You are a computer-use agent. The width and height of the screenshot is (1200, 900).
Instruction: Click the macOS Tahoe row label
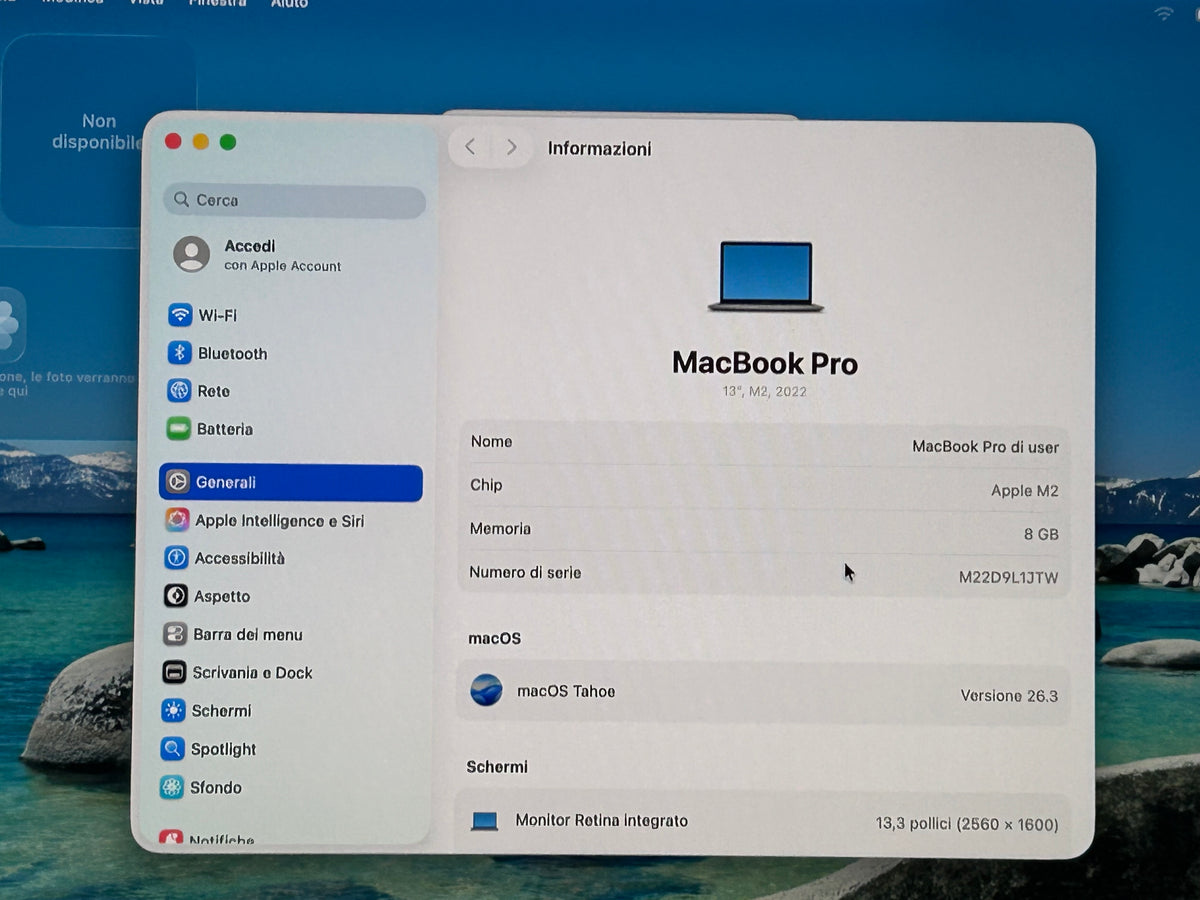566,691
